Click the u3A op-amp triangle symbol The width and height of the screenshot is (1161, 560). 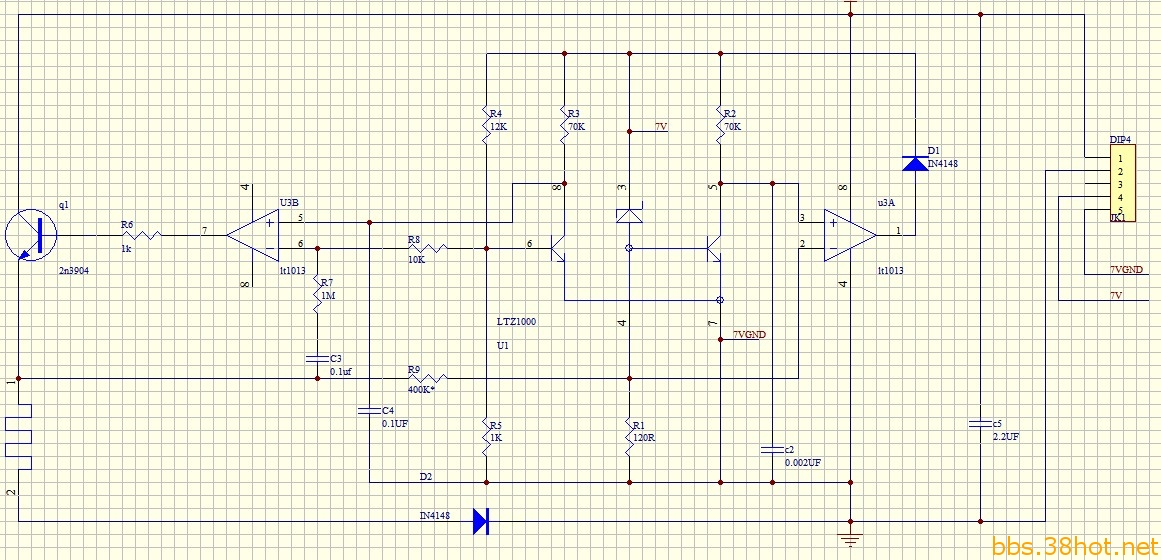click(x=850, y=235)
